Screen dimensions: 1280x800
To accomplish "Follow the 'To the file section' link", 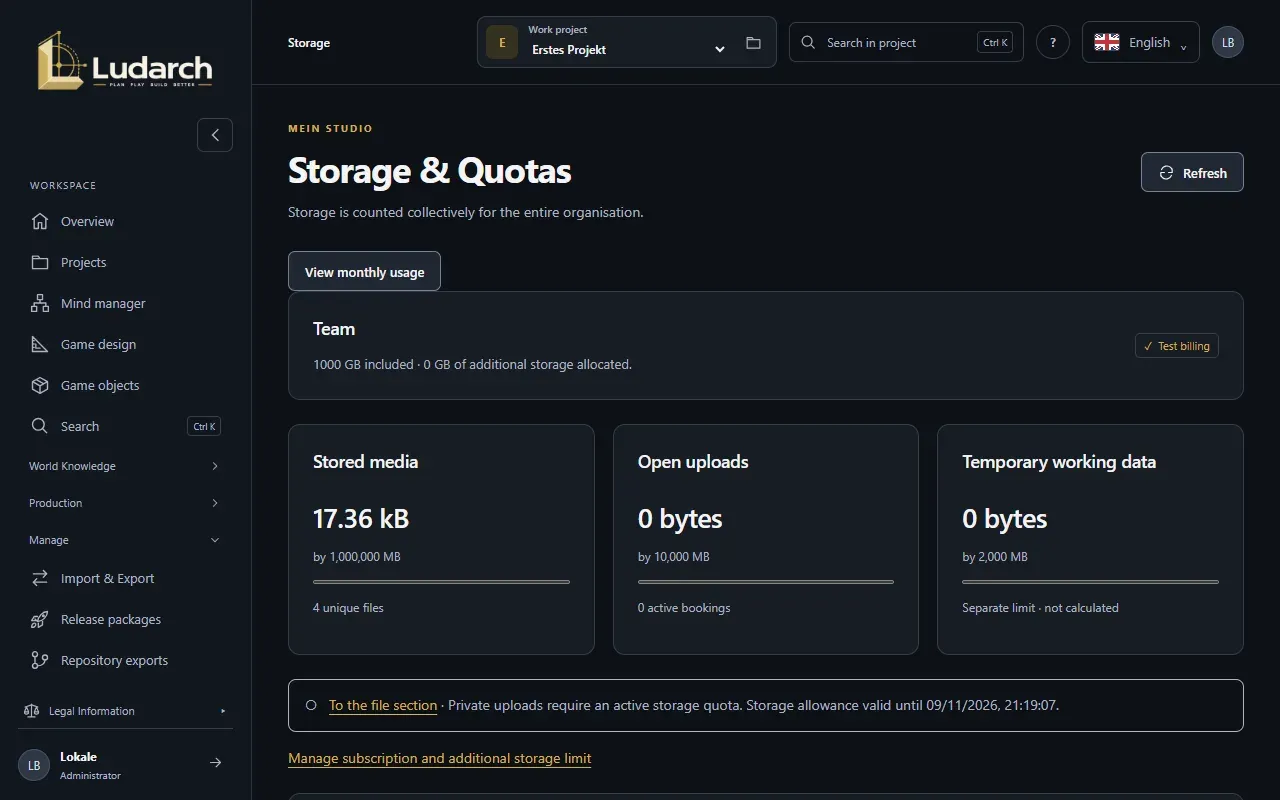I will click(x=383, y=705).
